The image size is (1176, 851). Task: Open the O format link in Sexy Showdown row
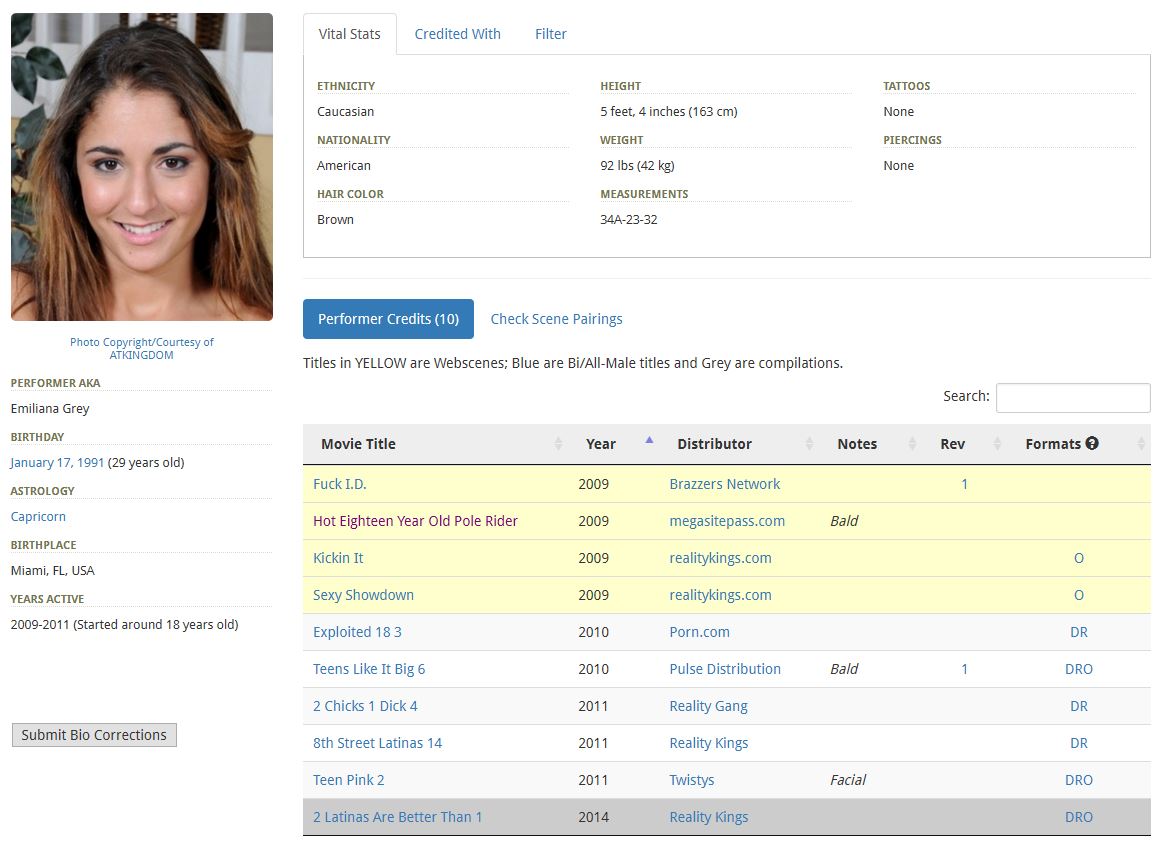(1078, 595)
